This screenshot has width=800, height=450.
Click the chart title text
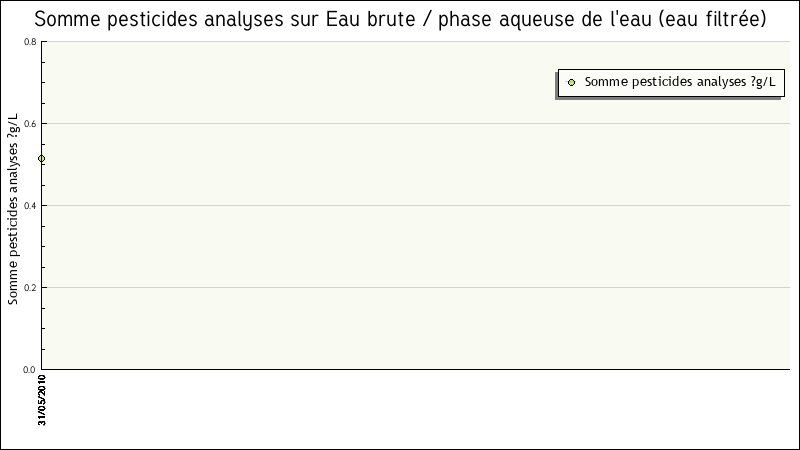400,19
